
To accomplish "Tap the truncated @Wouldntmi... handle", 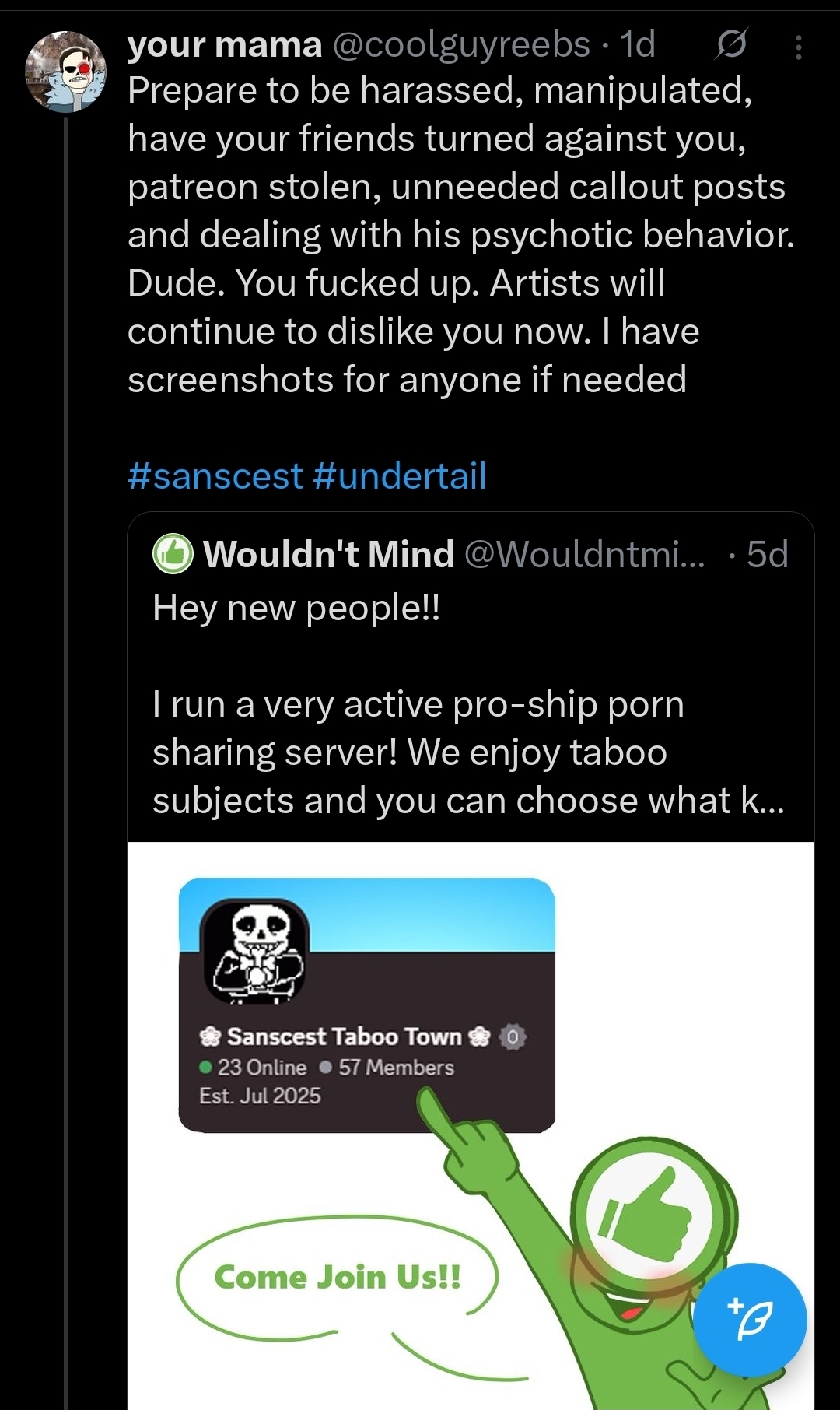I will [585, 554].
